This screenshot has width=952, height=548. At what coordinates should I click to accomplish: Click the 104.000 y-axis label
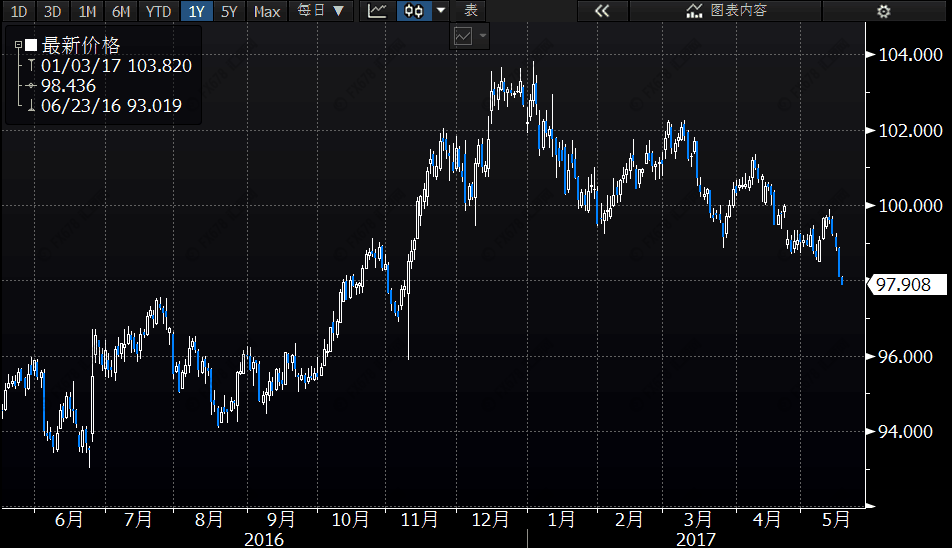point(911,55)
